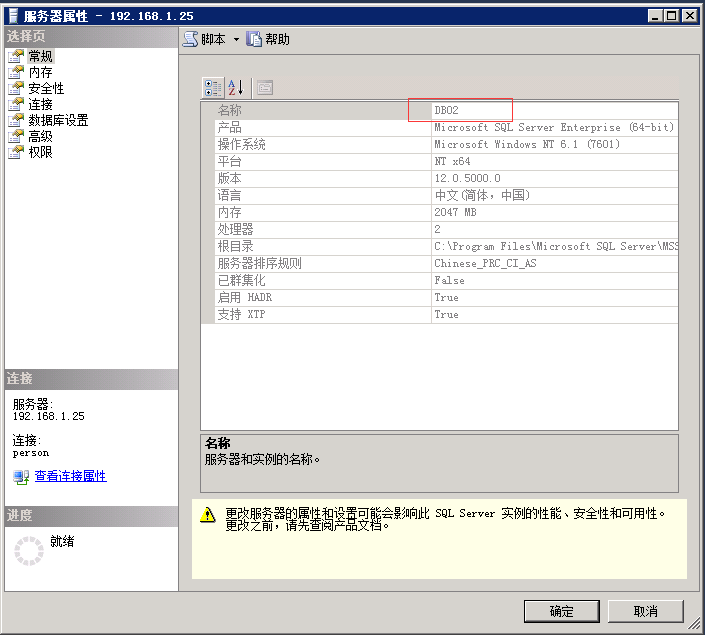
Task: Open the 安全性 page
Action: (x=46, y=88)
